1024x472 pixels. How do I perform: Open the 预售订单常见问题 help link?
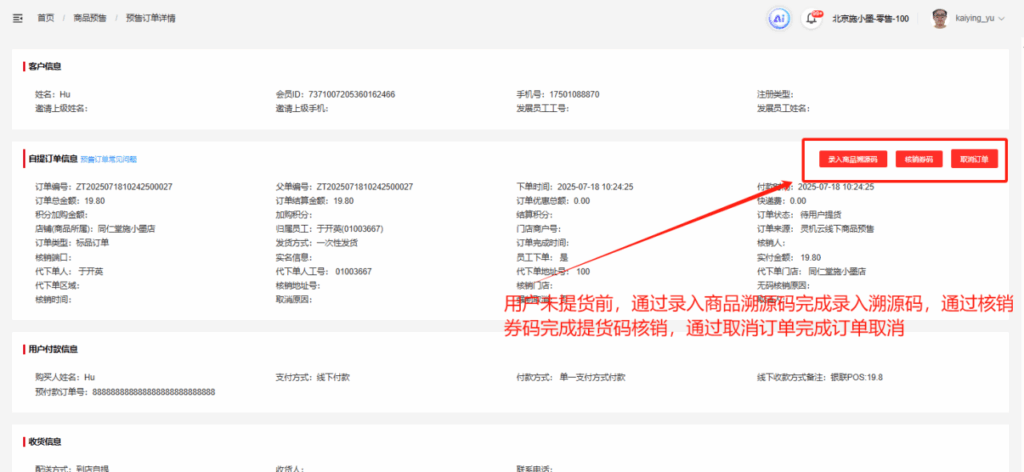[108, 159]
